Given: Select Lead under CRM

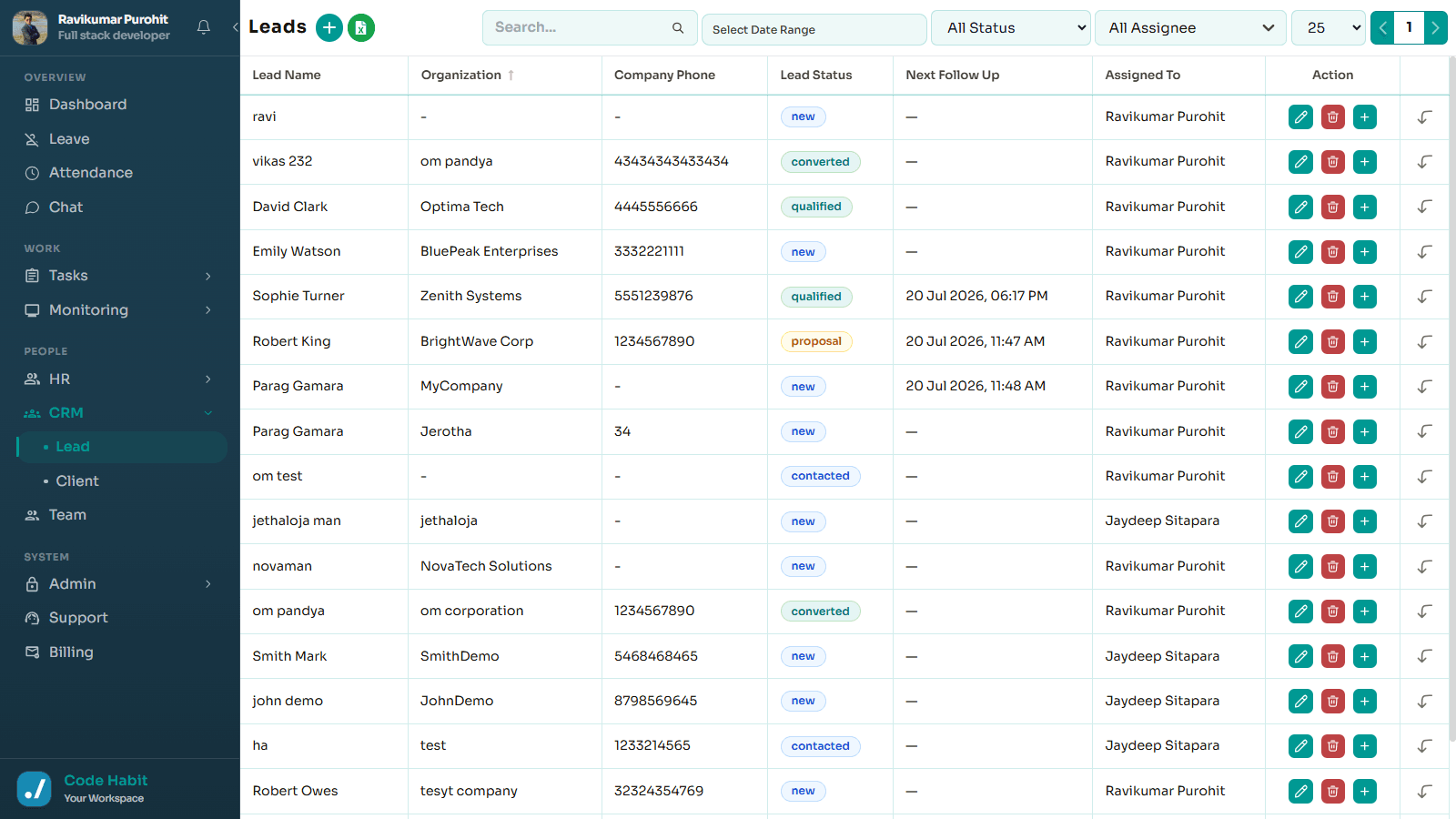Looking at the screenshot, I should click(x=120, y=447).
